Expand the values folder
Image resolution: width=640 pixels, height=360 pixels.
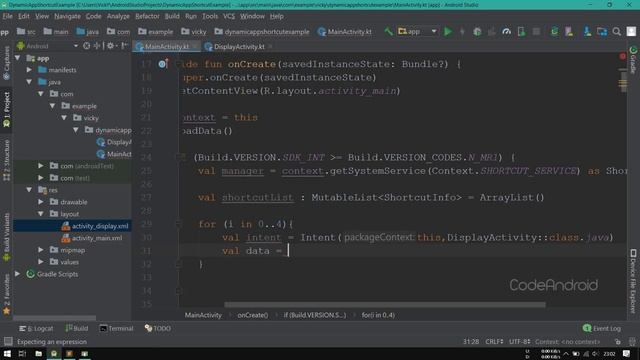click(41, 262)
